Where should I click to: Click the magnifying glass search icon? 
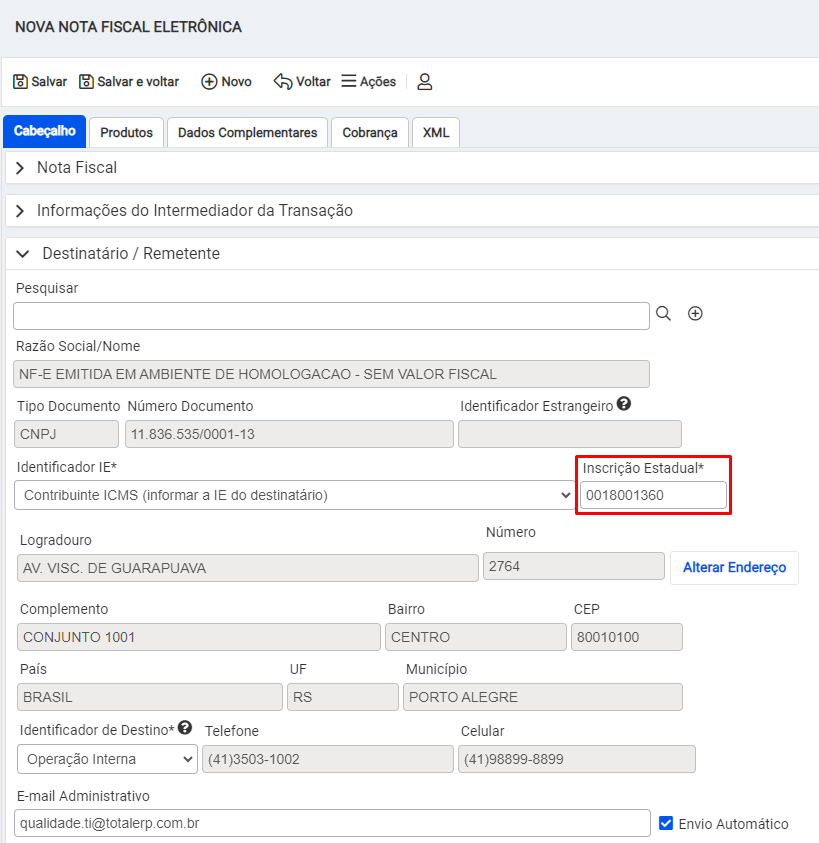pos(664,313)
